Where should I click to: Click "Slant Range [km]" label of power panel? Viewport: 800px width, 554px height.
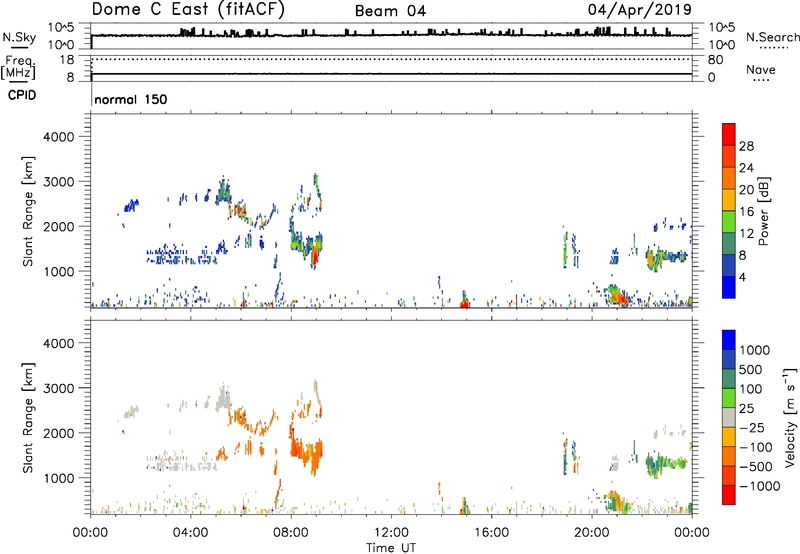click(x=28, y=211)
